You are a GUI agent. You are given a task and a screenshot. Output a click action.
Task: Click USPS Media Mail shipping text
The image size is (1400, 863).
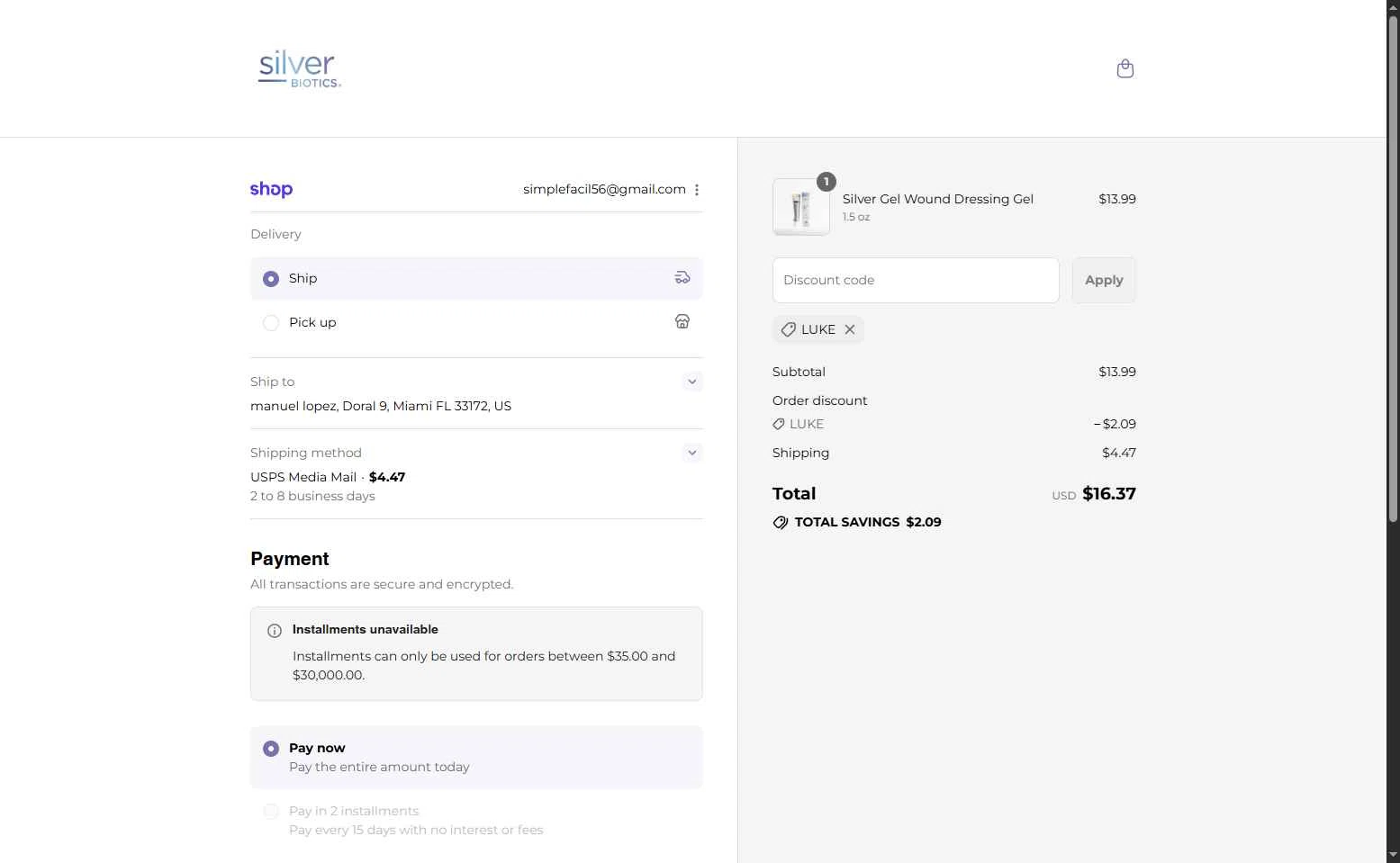coord(303,477)
